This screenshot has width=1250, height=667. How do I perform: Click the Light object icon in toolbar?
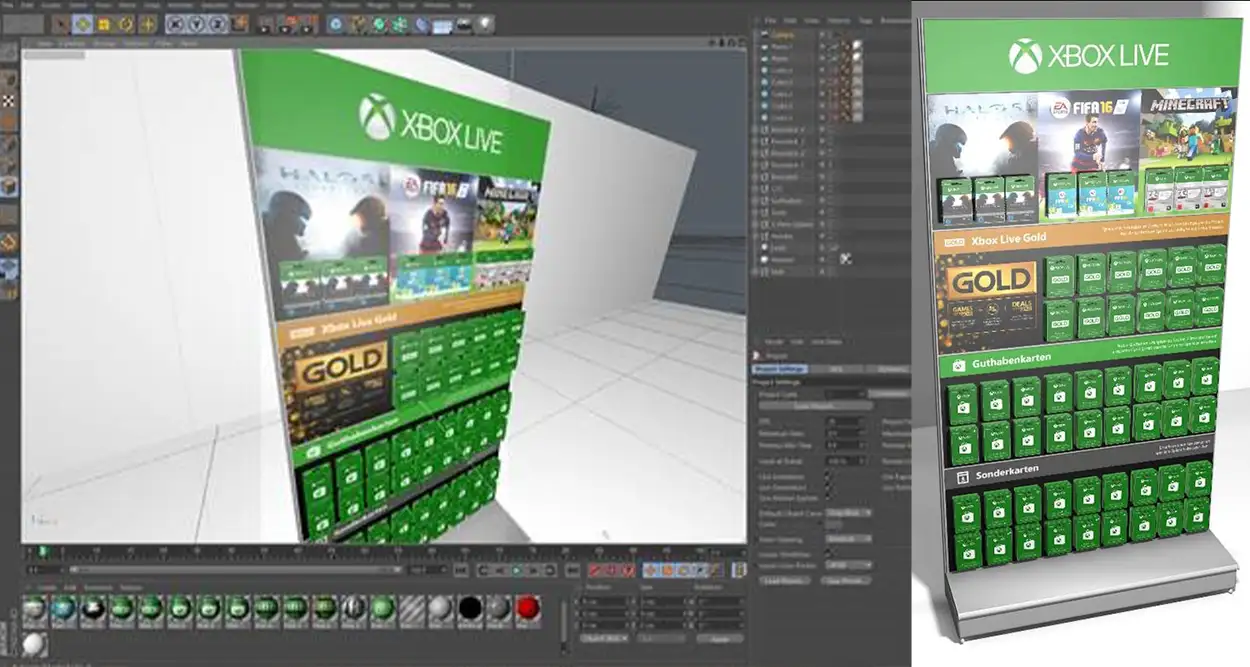pyautogui.click(x=484, y=23)
